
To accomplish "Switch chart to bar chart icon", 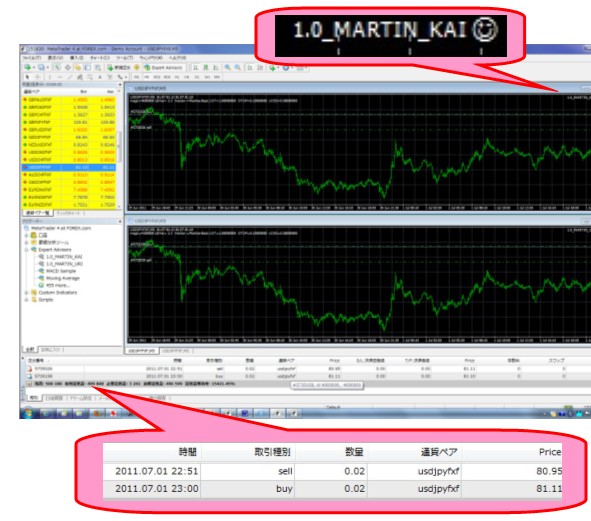I will [195, 67].
